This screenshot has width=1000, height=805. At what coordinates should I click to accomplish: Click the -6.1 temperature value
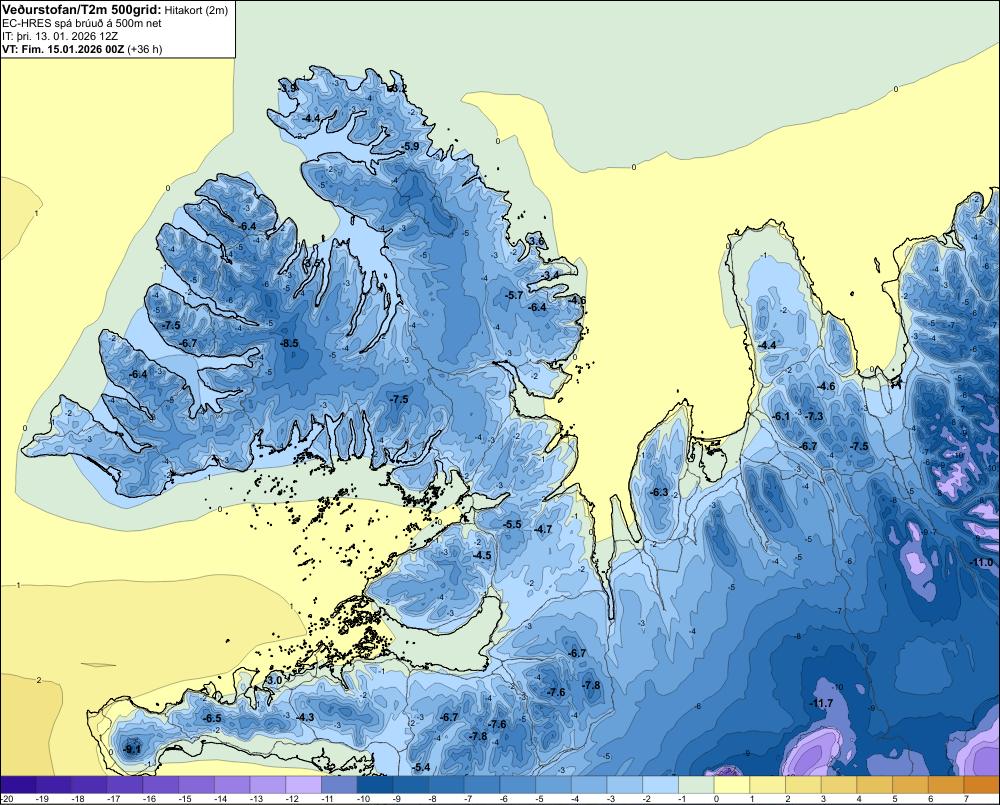pyautogui.click(x=781, y=417)
